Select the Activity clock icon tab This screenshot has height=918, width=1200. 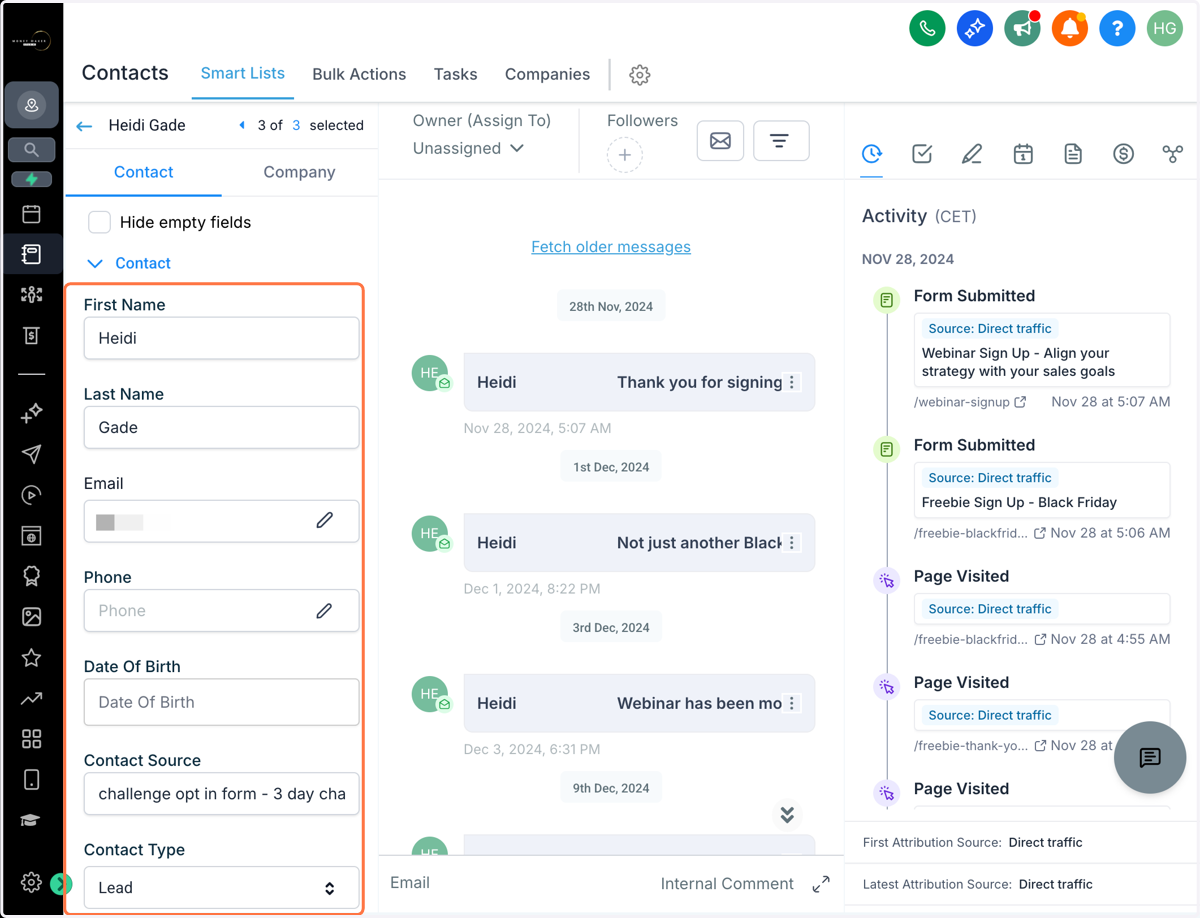(872, 153)
